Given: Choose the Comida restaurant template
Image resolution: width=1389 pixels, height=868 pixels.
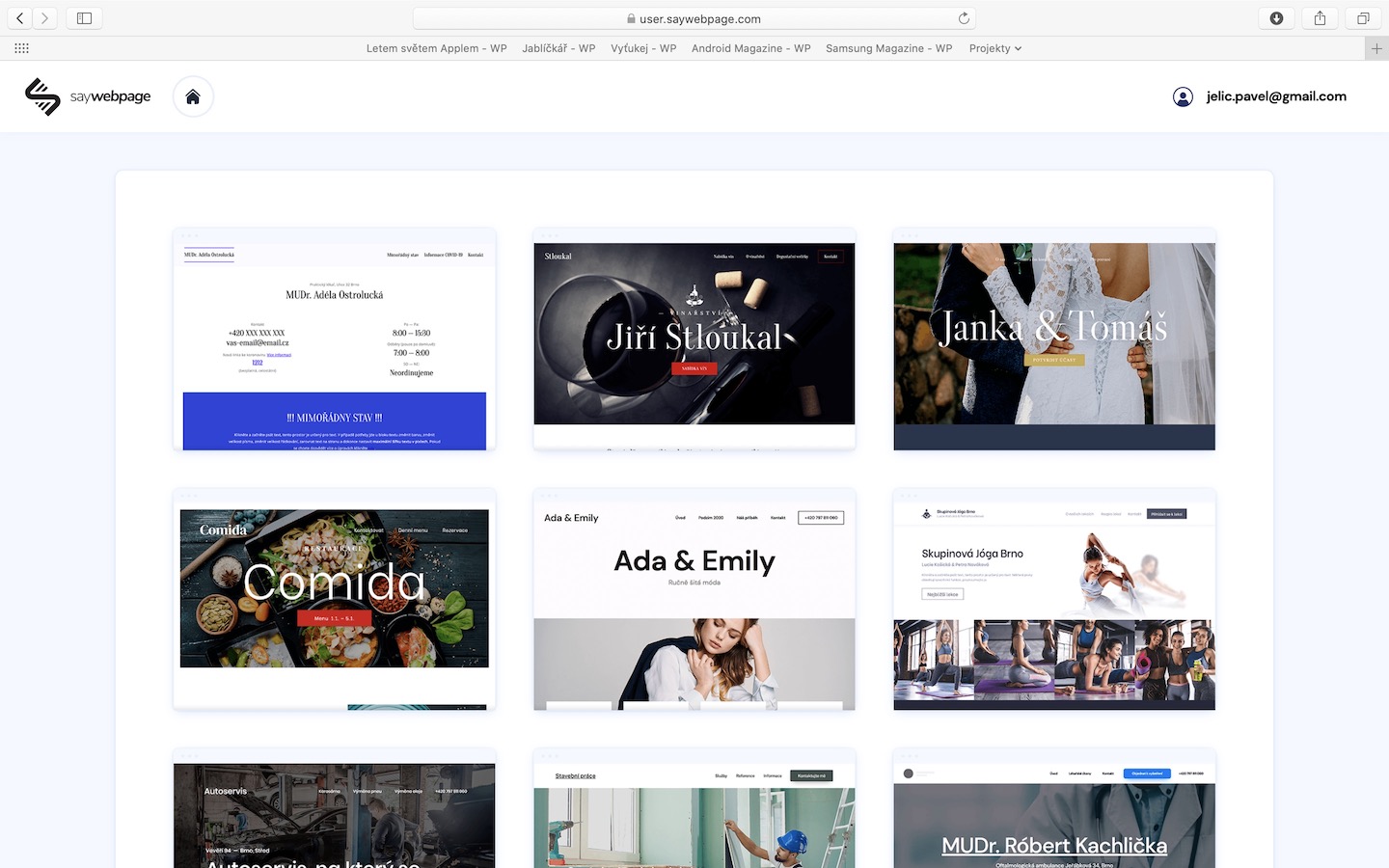Looking at the screenshot, I should coord(335,600).
